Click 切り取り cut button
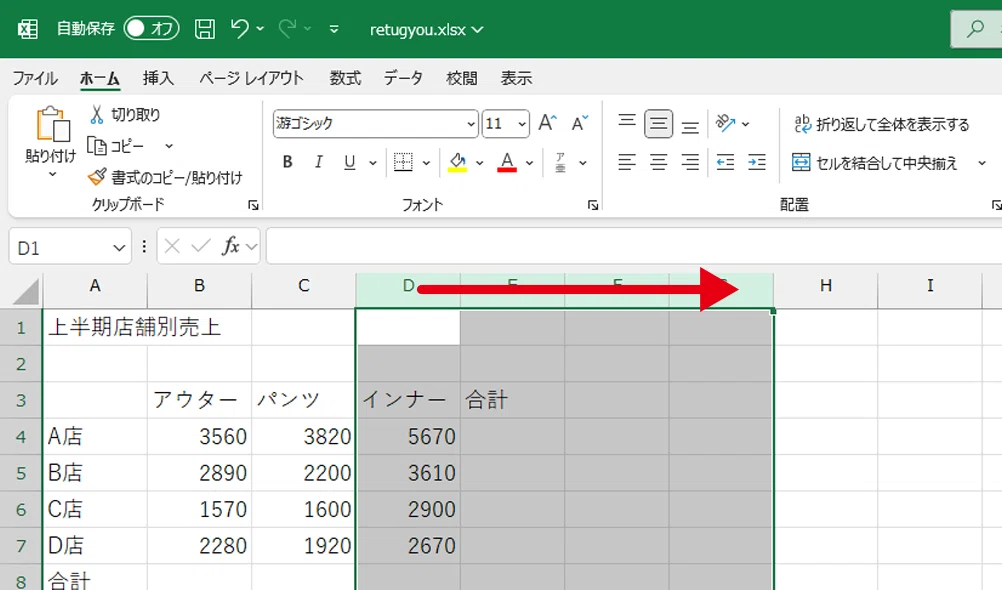Image resolution: width=1002 pixels, height=590 pixels. tap(125, 114)
